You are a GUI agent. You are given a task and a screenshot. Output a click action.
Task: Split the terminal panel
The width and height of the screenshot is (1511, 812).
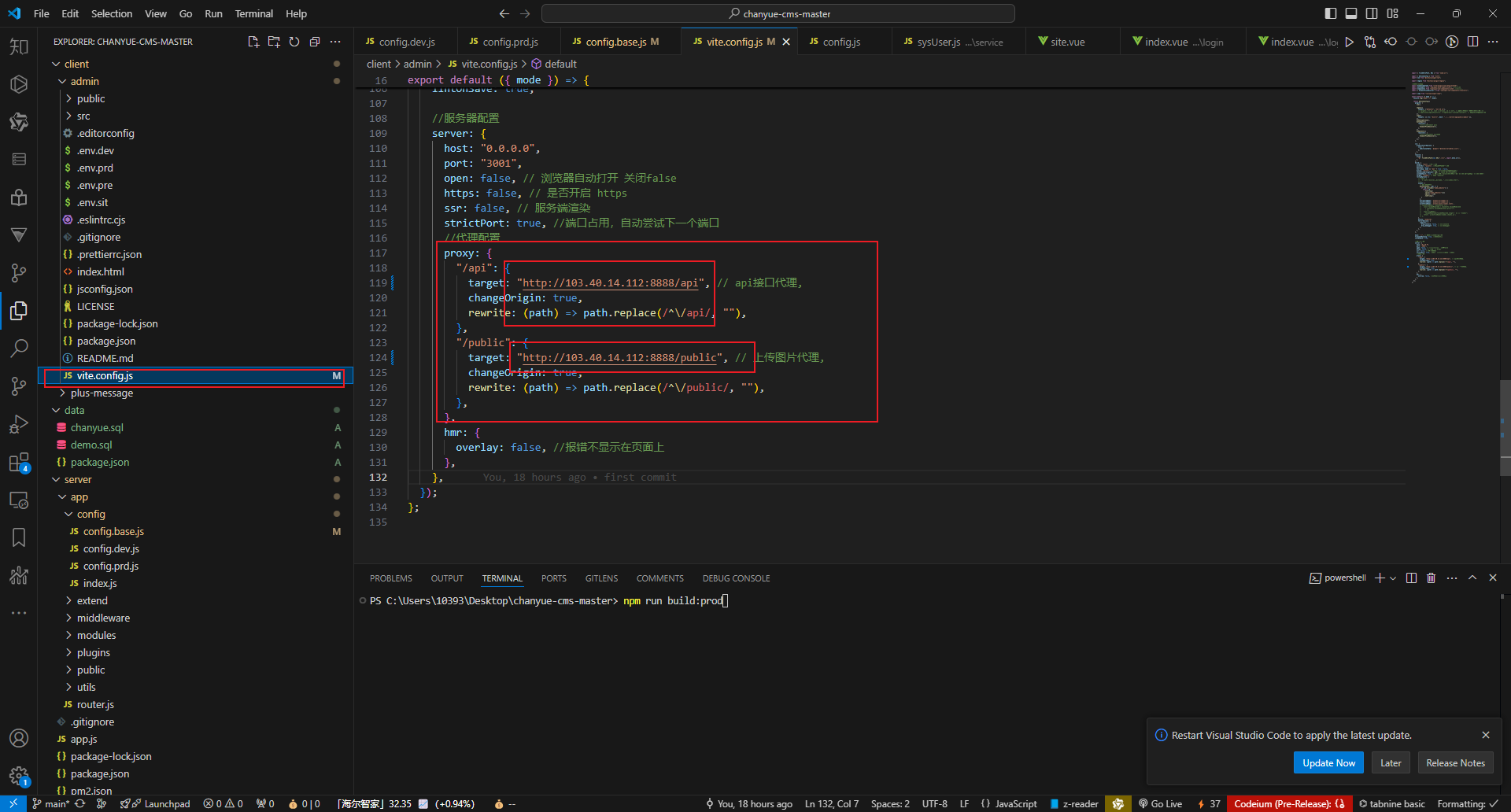1411,578
